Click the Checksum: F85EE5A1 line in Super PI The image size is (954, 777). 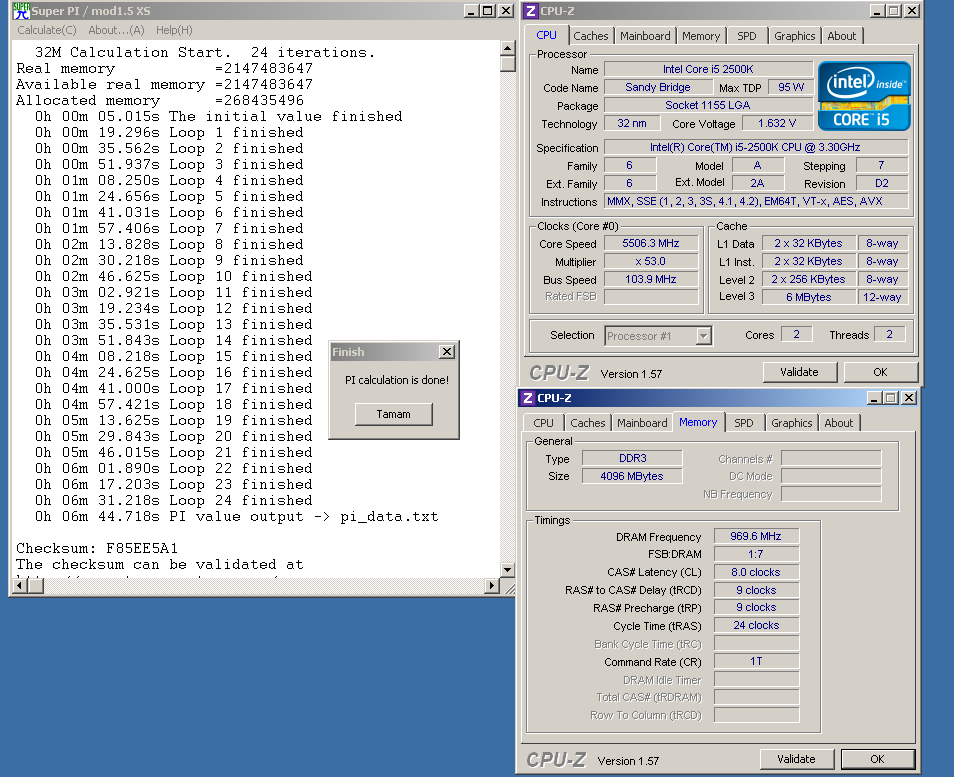pyautogui.click(x=97, y=548)
